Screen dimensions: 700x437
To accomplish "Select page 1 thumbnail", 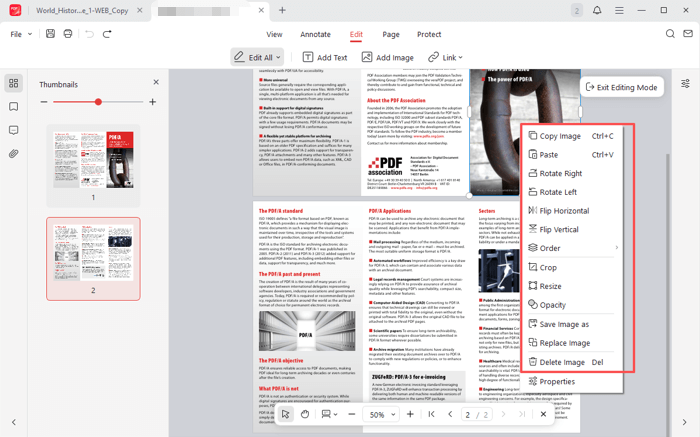I will click(93, 165).
